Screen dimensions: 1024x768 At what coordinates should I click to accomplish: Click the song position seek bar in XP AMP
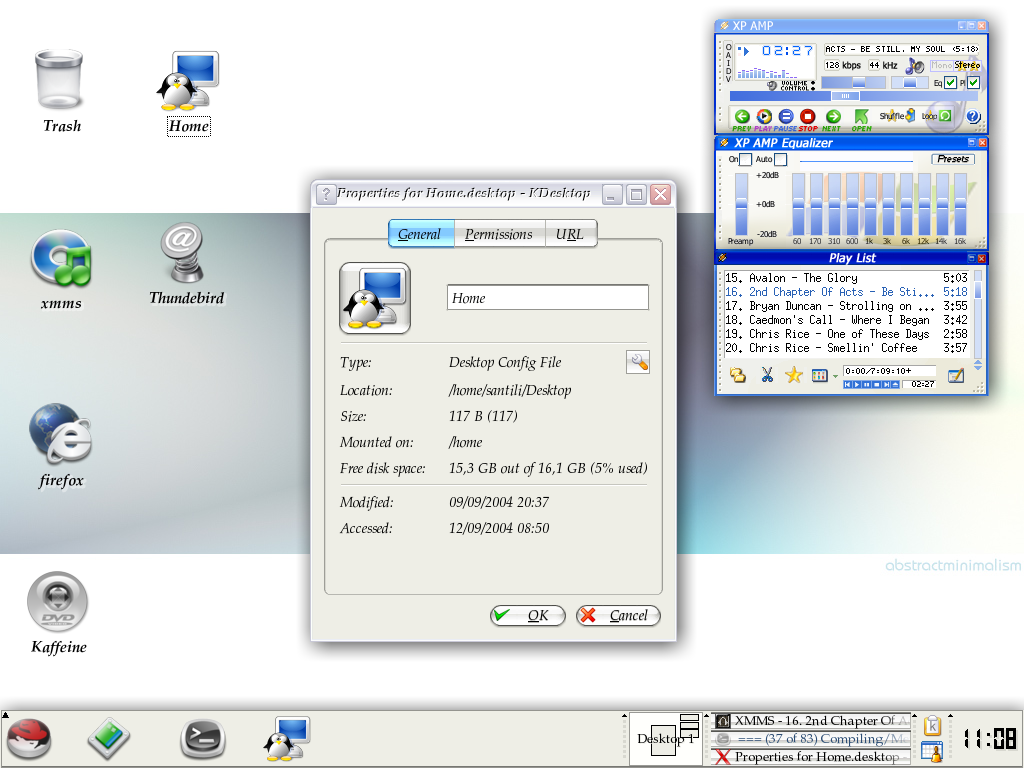853,96
